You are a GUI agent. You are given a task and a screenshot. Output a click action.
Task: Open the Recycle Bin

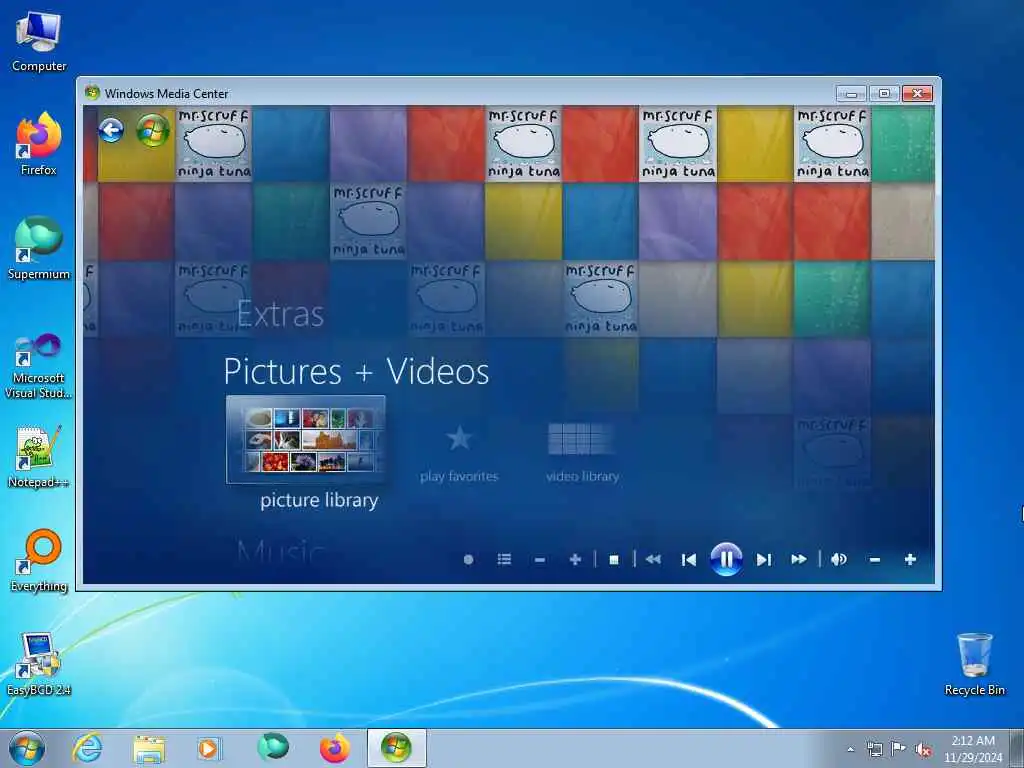pos(974,664)
